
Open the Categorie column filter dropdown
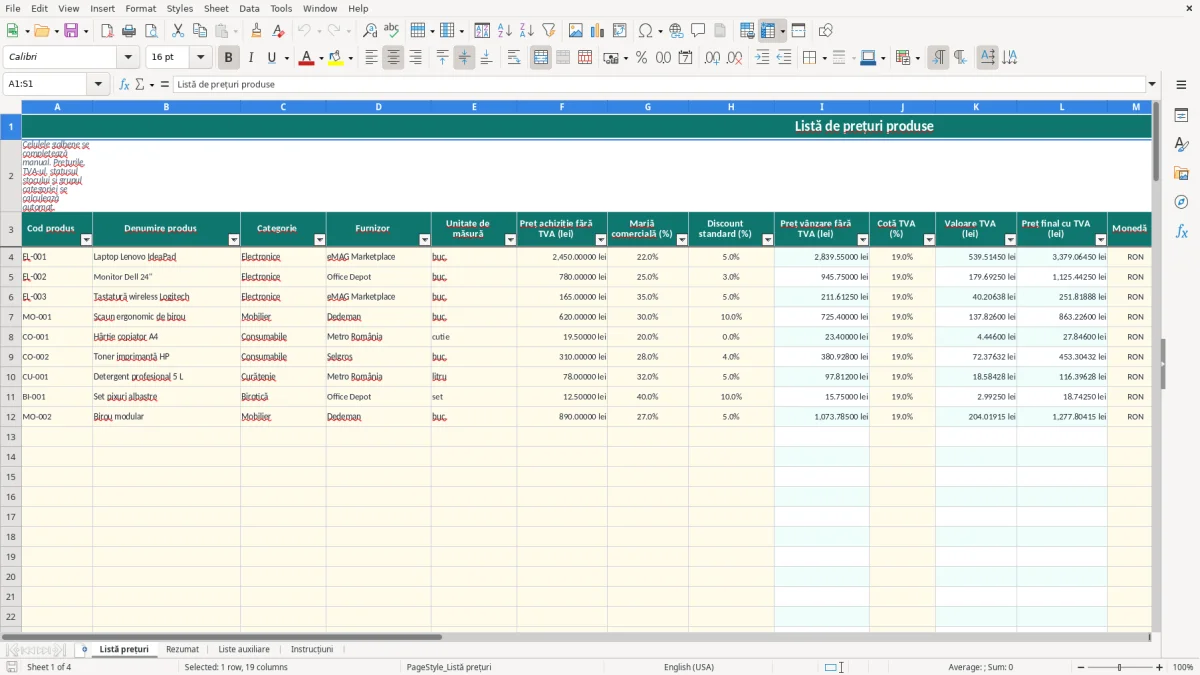click(x=320, y=240)
